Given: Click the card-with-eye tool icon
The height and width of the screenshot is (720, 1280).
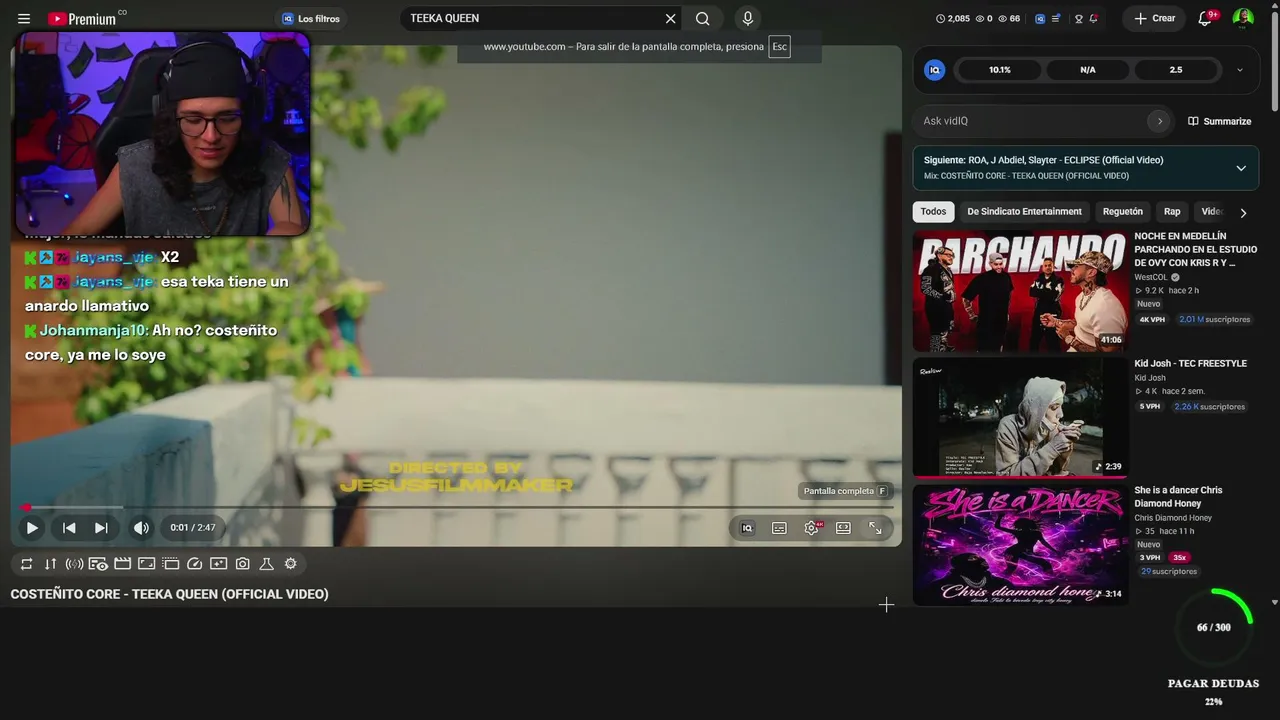Looking at the screenshot, I should (98, 564).
